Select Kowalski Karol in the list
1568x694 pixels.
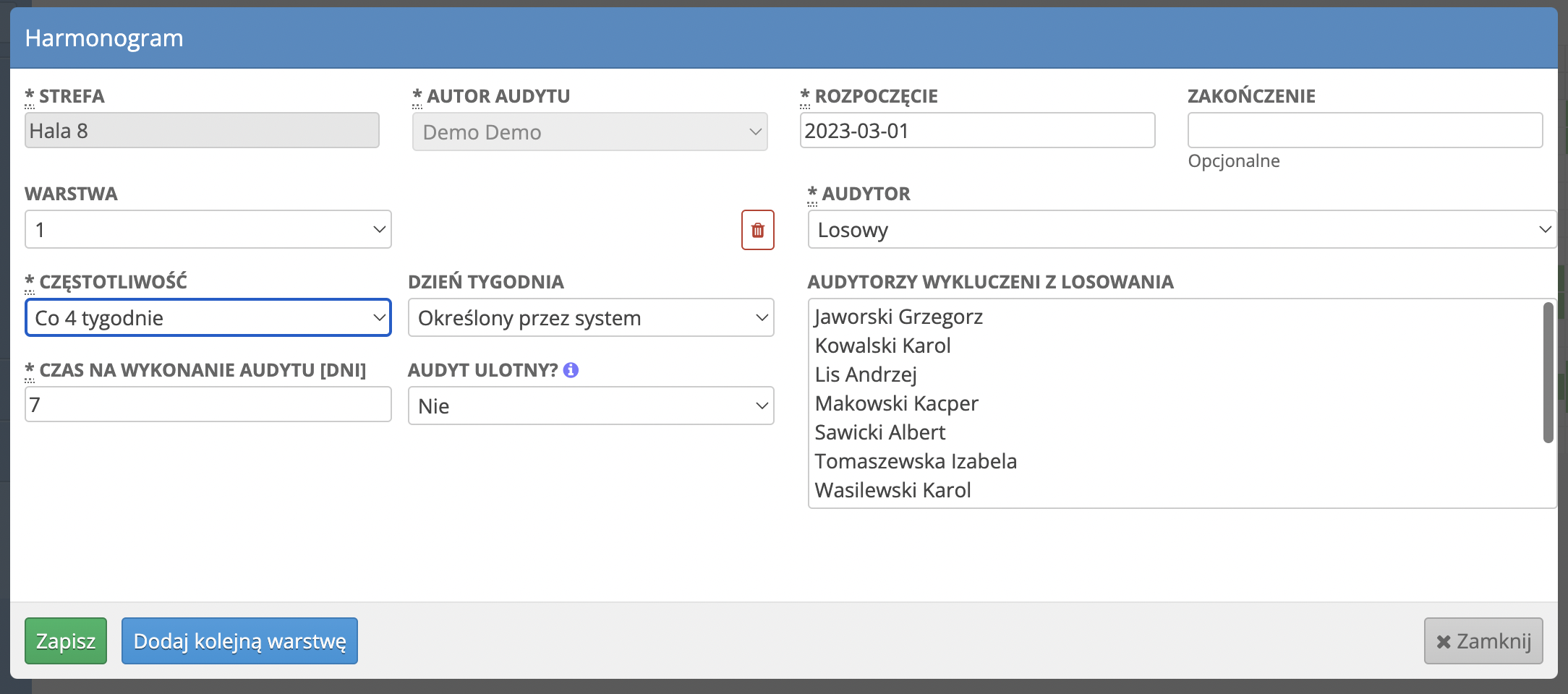click(x=882, y=346)
